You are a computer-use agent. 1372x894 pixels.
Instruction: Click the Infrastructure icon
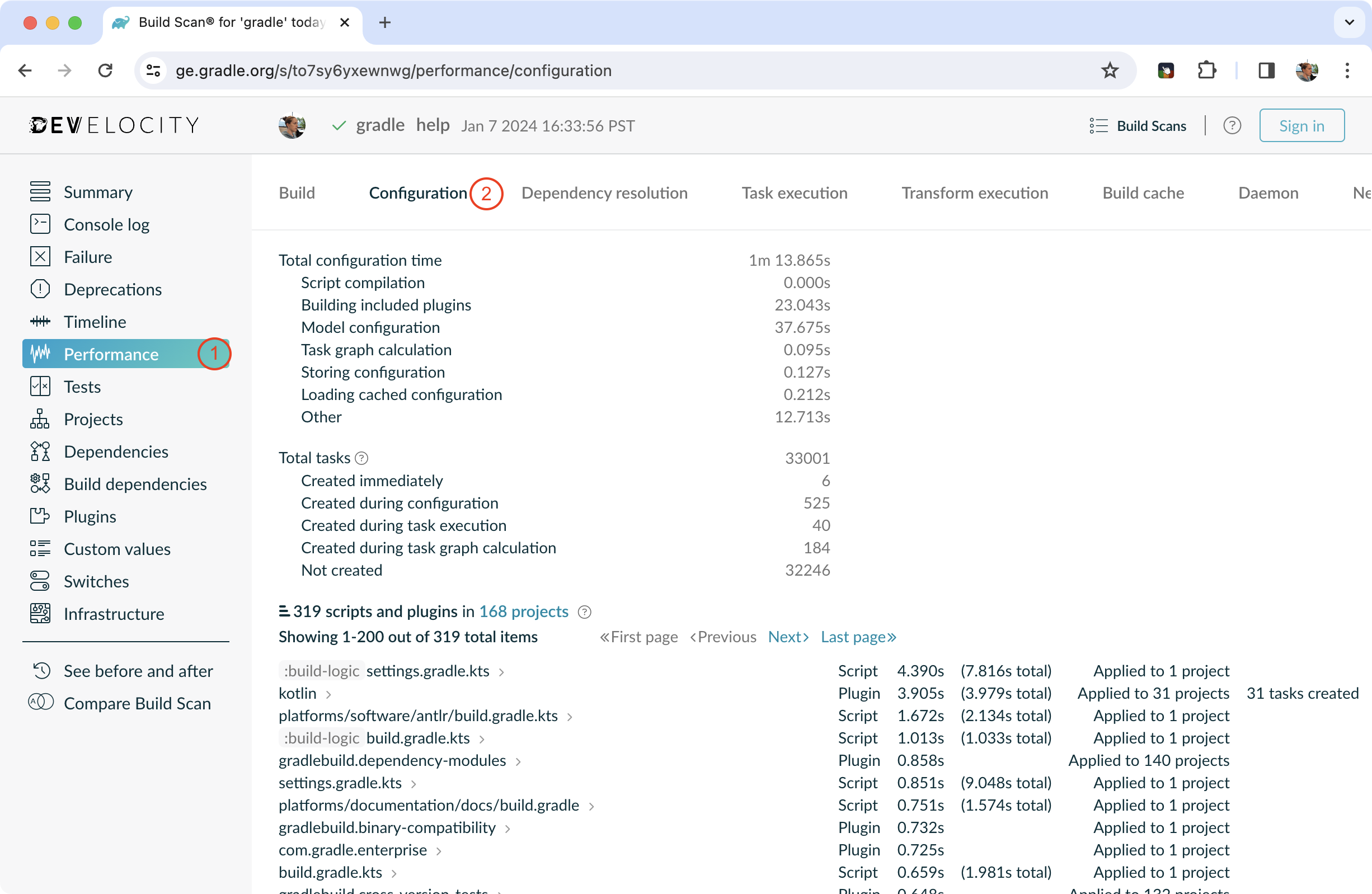[x=40, y=613]
